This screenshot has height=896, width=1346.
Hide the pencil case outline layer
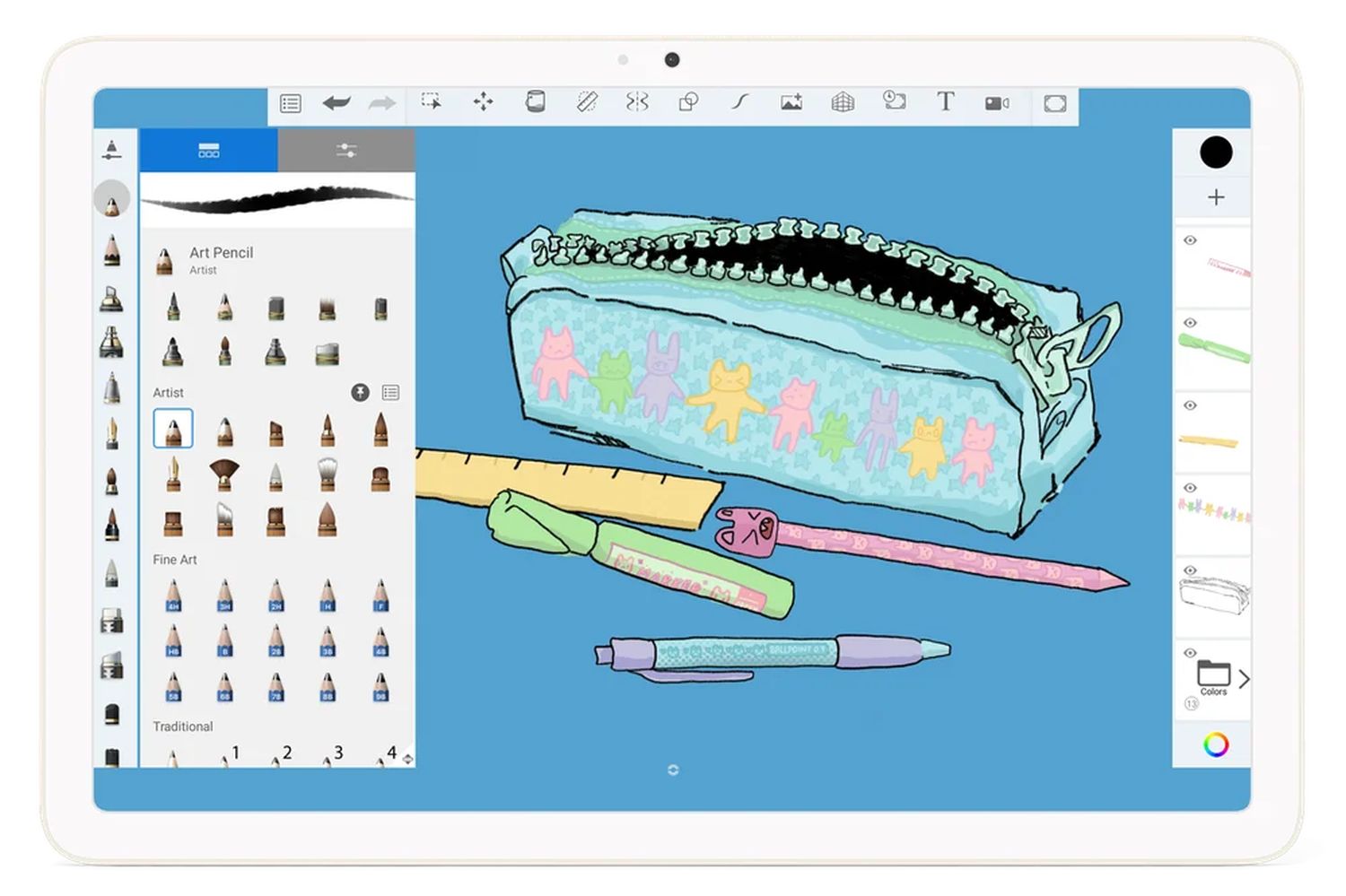(x=1190, y=570)
